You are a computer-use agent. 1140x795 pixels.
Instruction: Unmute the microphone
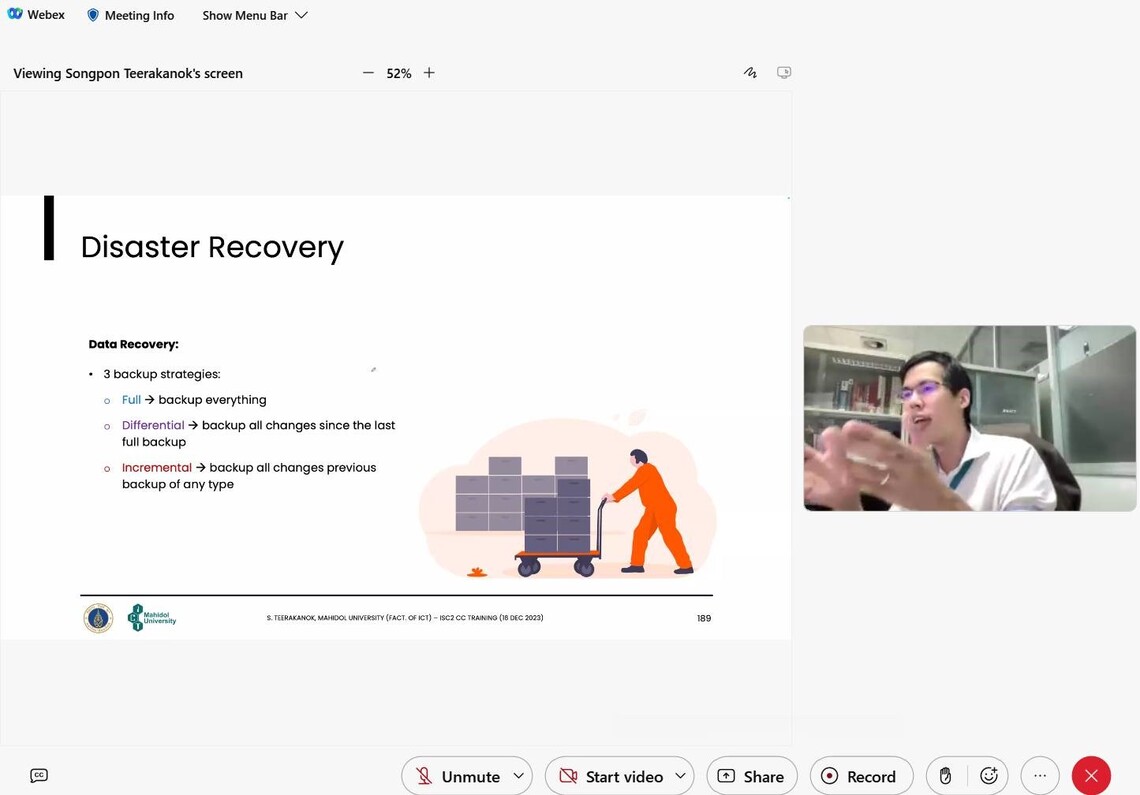(457, 776)
